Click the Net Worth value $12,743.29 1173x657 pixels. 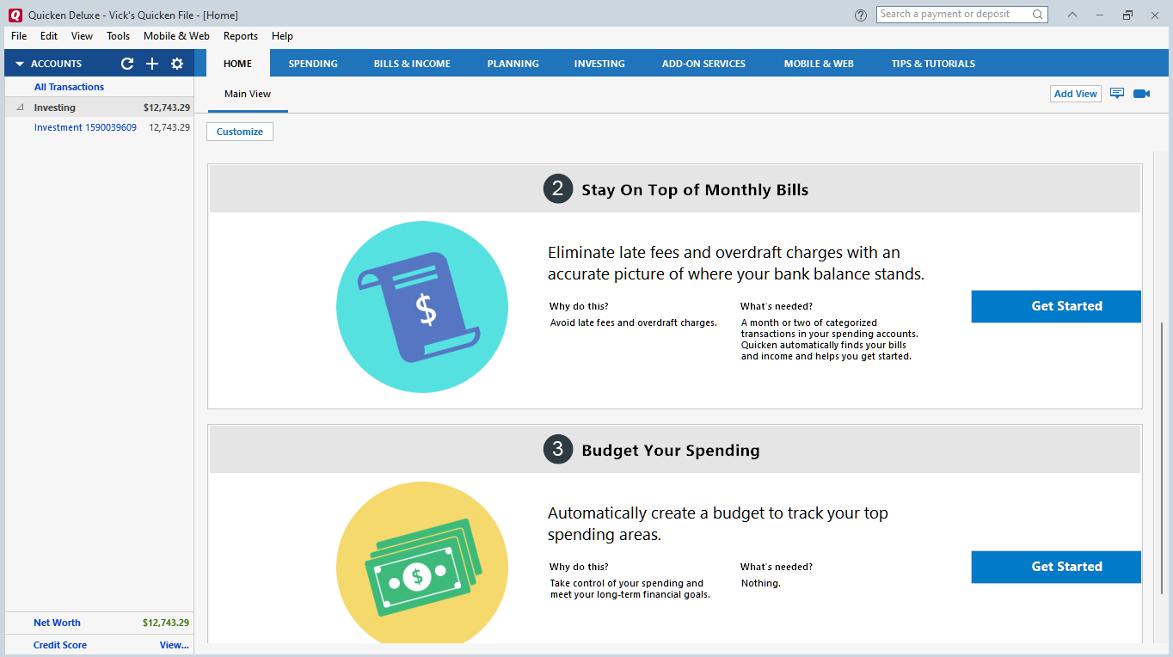(x=166, y=623)
